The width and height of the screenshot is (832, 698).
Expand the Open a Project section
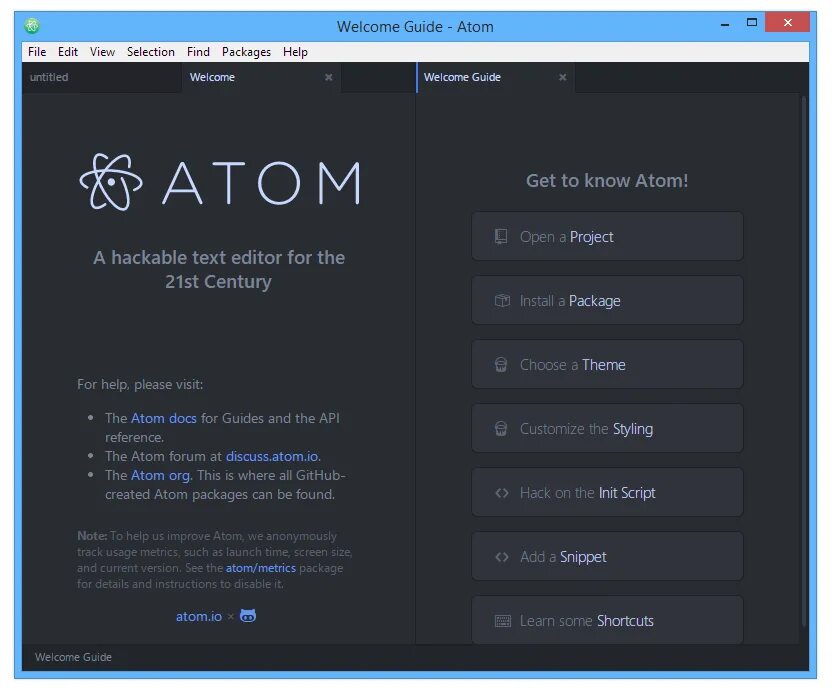607,236
